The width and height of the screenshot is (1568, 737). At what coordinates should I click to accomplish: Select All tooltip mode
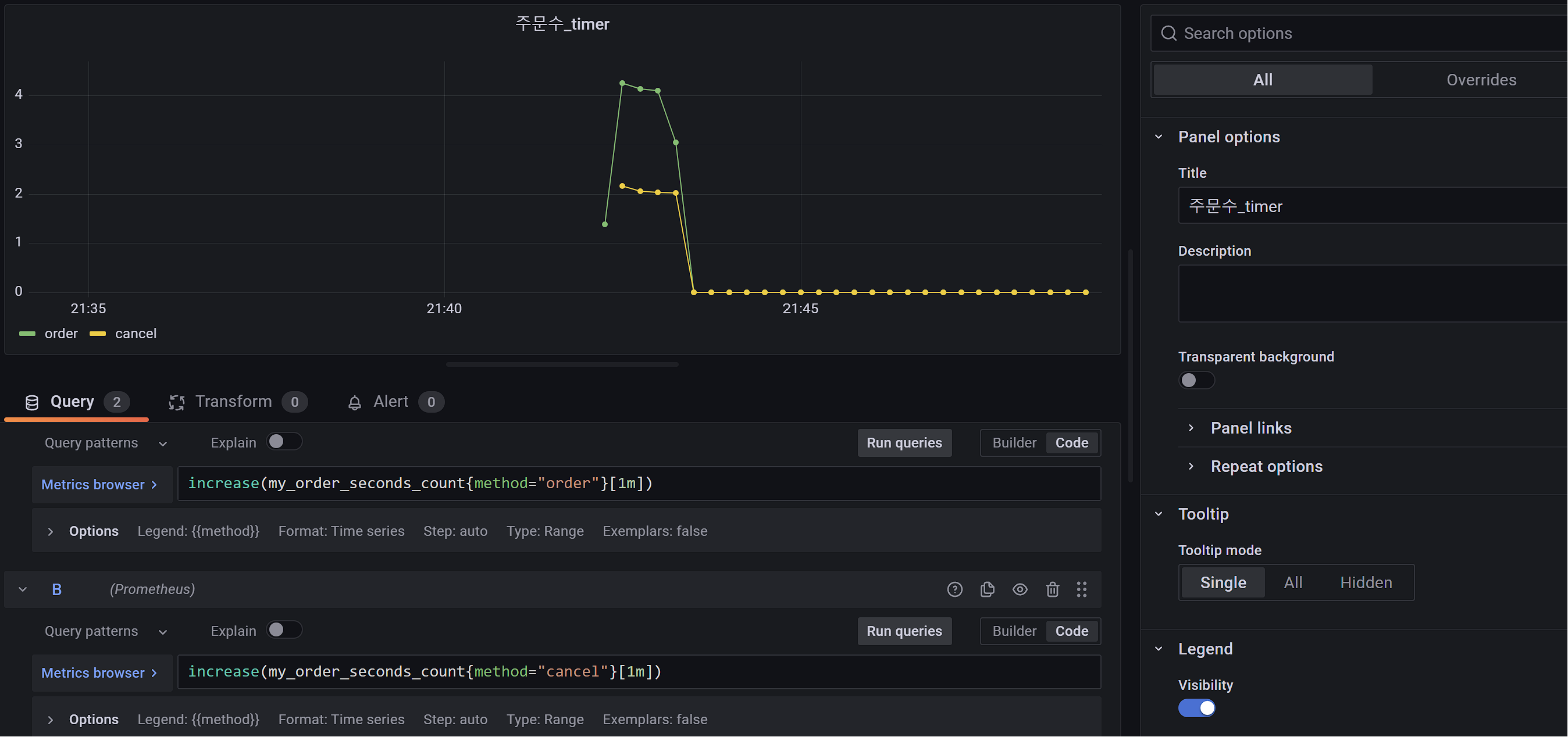(x=1292, y=582)
